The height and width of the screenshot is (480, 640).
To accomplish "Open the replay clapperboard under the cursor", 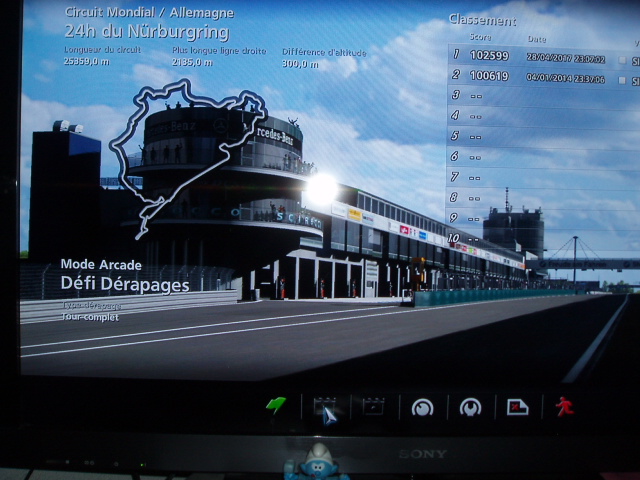I will tap(324, 406).
